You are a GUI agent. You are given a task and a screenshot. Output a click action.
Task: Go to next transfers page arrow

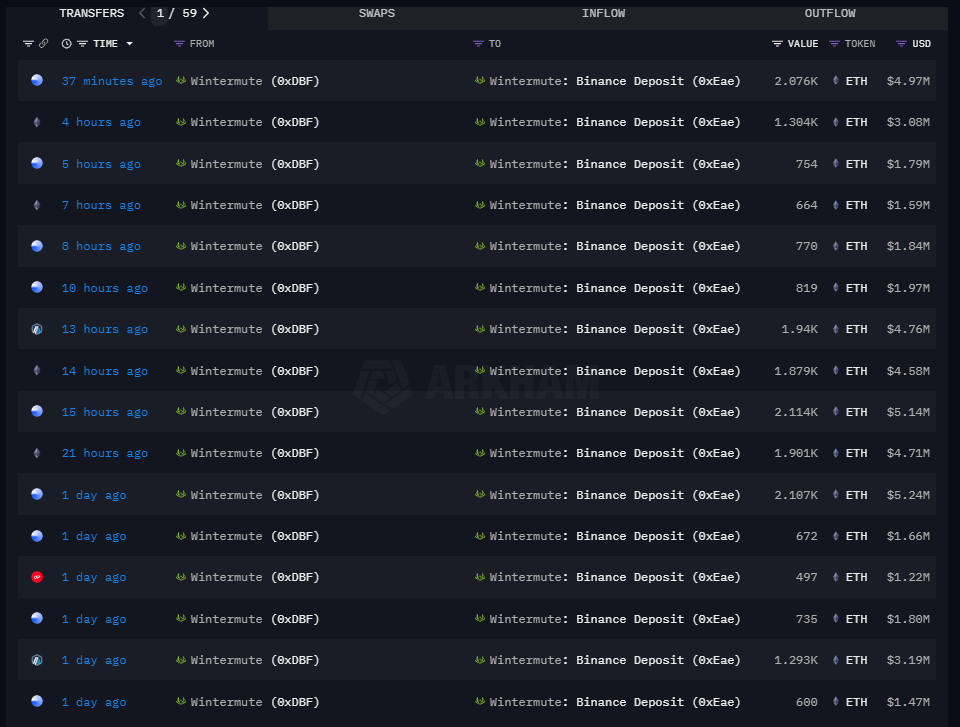[206, 13]
